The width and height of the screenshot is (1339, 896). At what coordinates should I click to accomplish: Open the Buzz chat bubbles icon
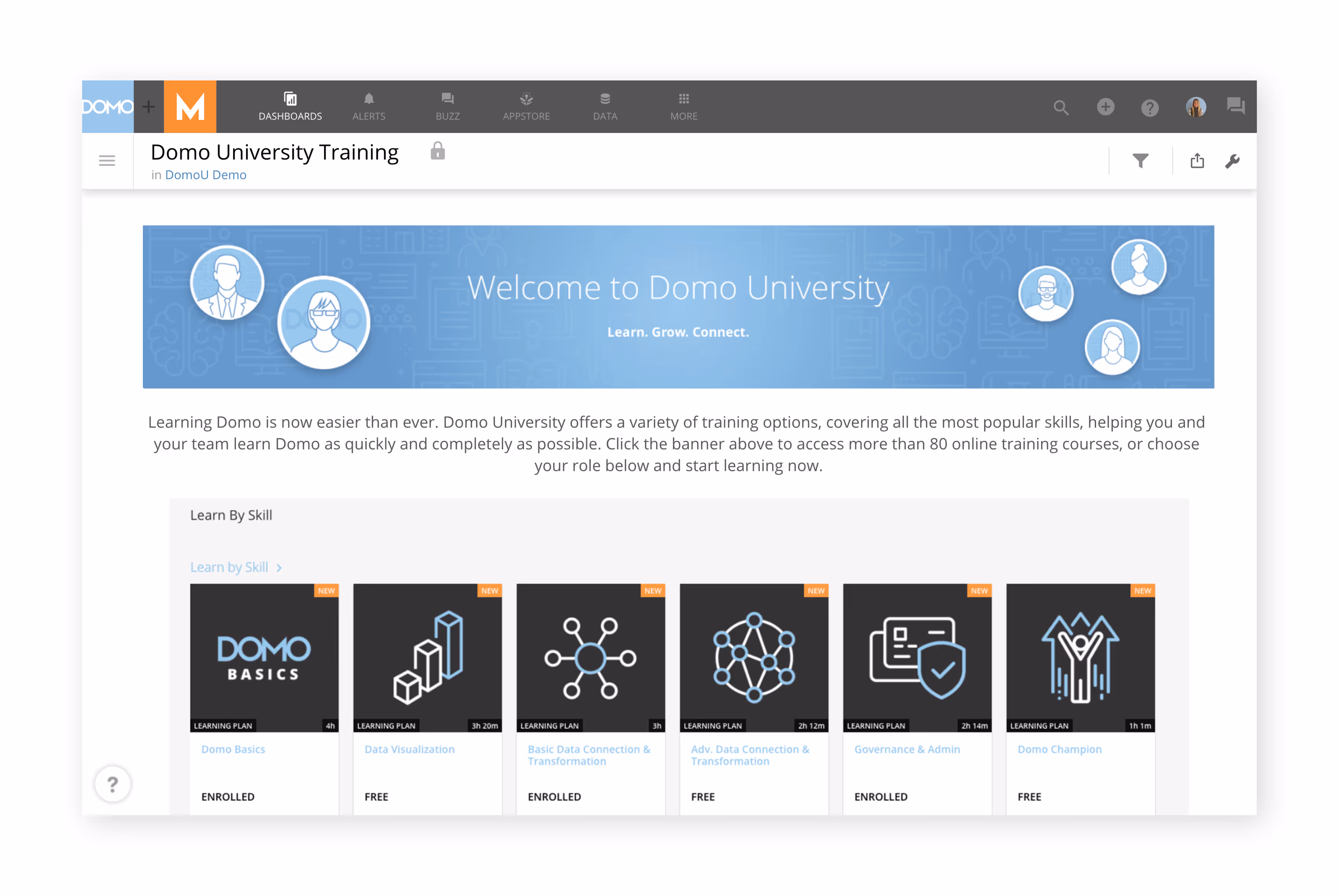coord(1236,106)
